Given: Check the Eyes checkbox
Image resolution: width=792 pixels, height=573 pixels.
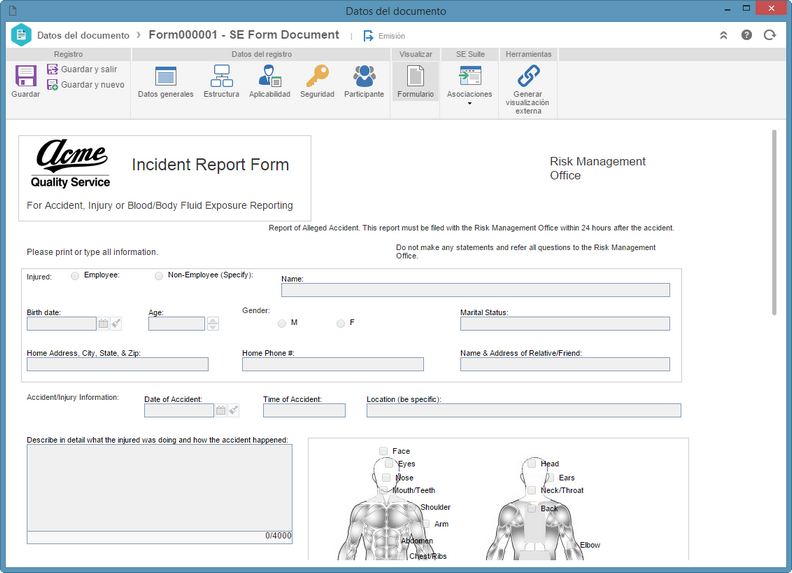Looking at the screenshot, I should click(388, 463).
